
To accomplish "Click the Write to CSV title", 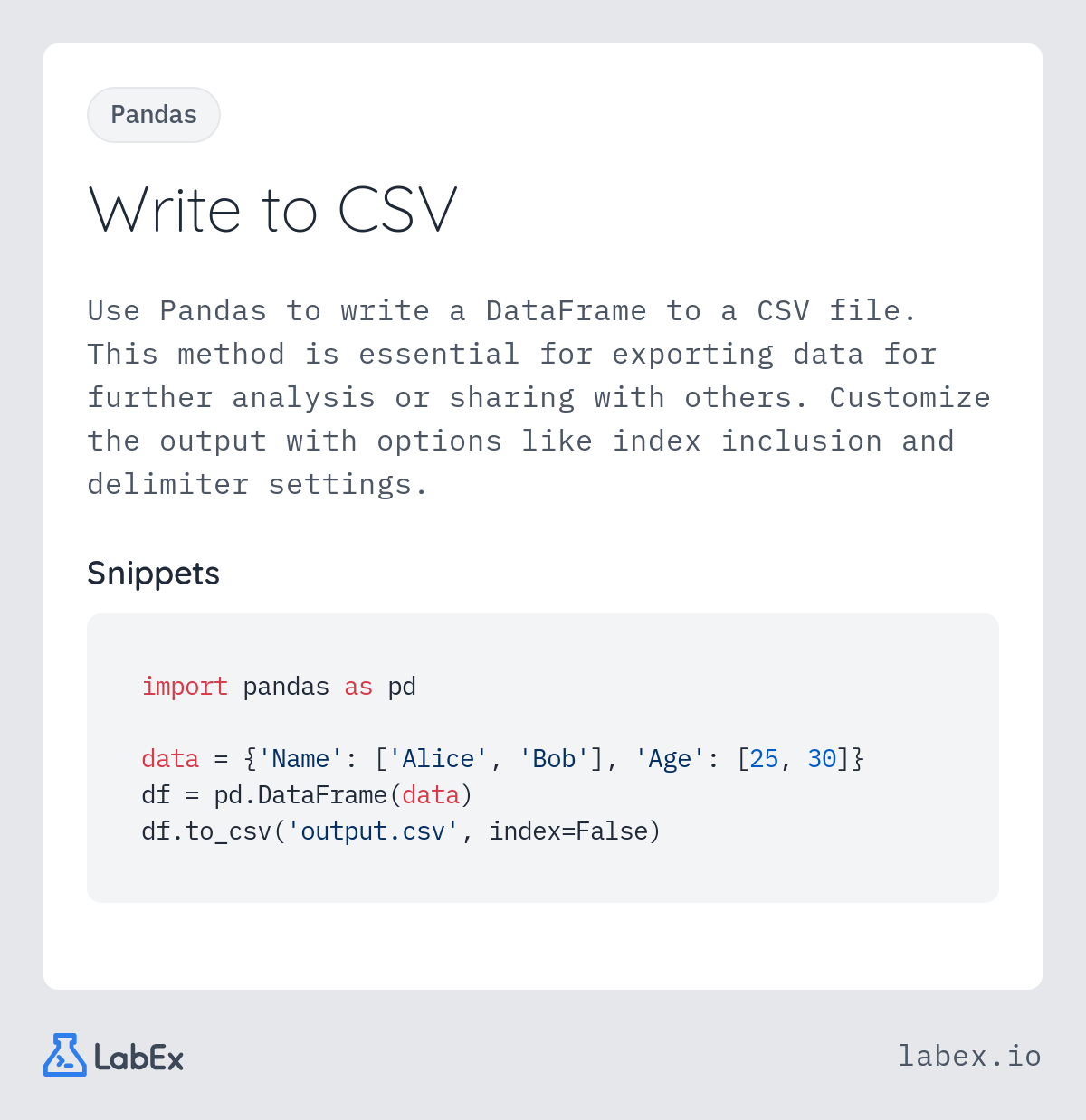I will pyautogui.click(x=272, y=210).
